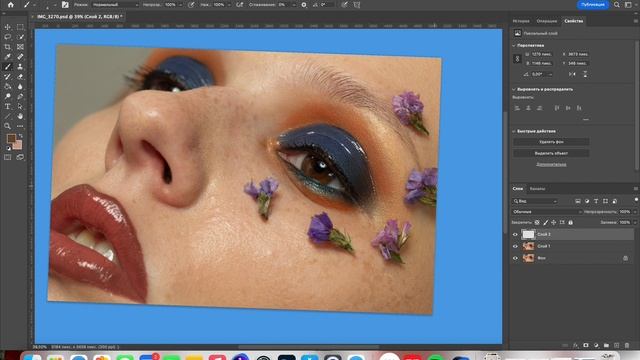The height and width of the screenshot is (360, 640).
Task: Toggle lock position
Action: pos(554,222)
